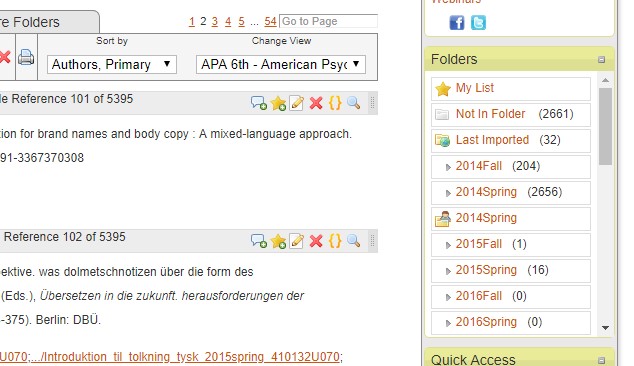The height and width of the screenshot is (366, 634).
Task: Expand the 2015Spring folder
Action: pos(448,271)
